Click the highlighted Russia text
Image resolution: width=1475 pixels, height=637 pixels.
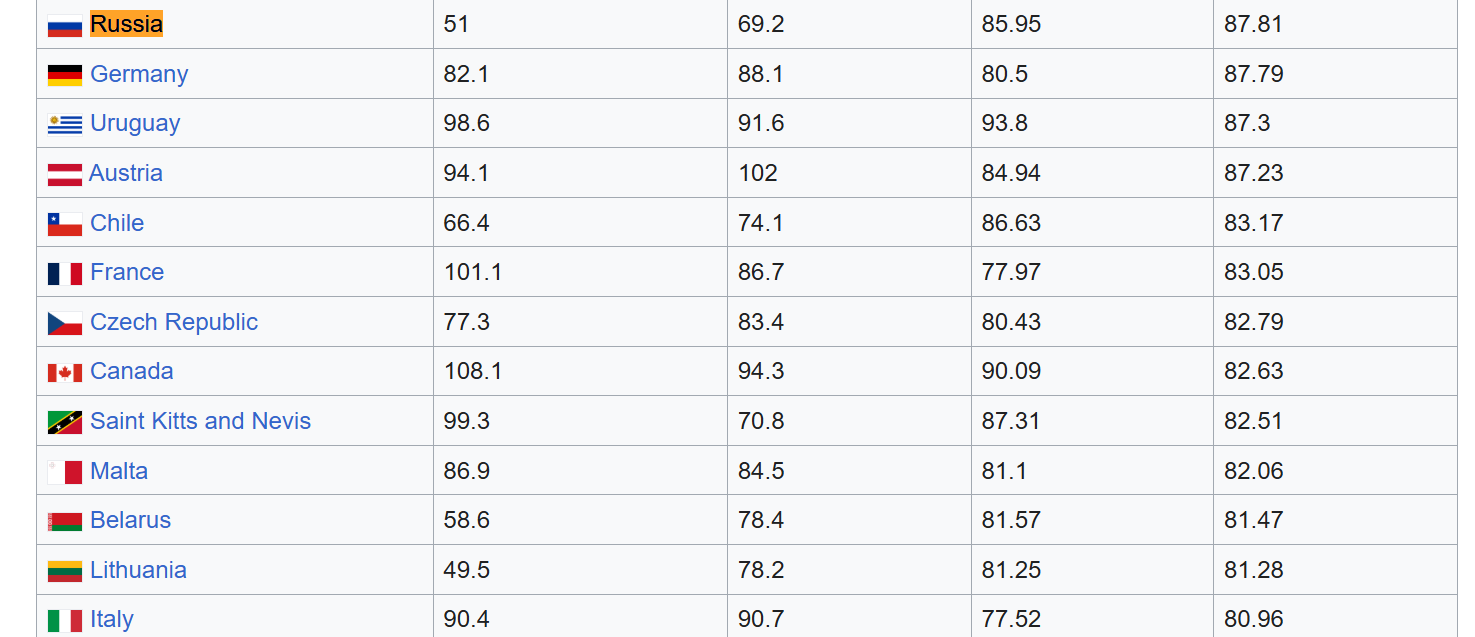126,24
